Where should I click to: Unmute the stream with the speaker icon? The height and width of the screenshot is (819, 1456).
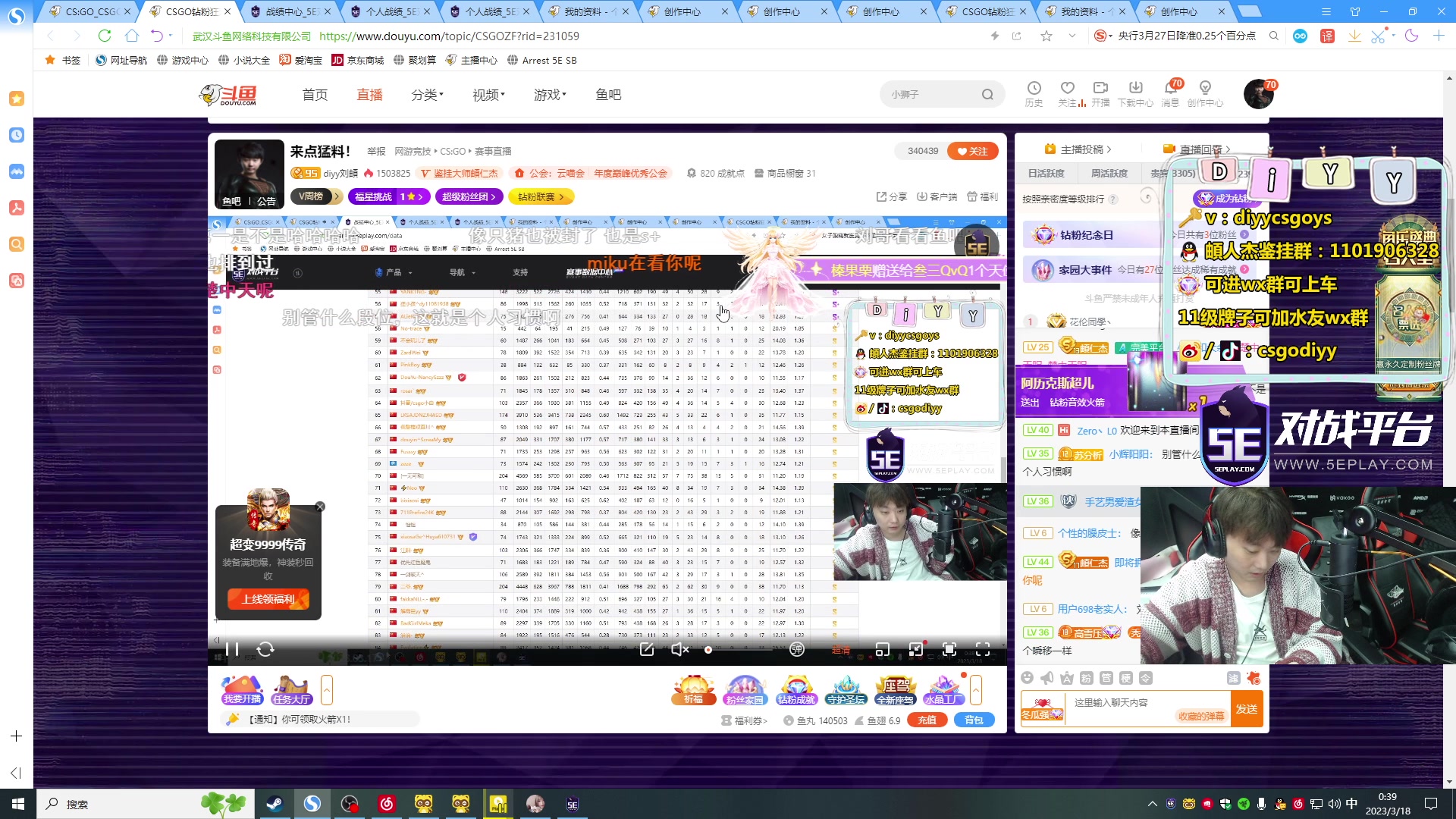click(680, 650)
